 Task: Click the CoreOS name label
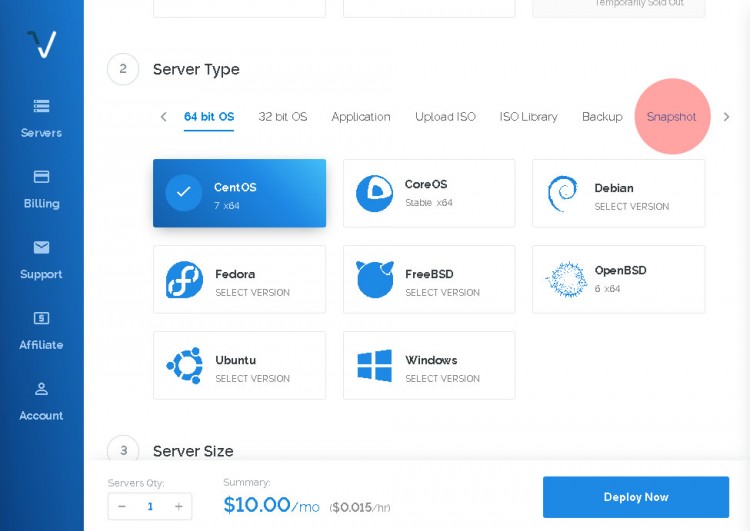(x=426, y=185)
